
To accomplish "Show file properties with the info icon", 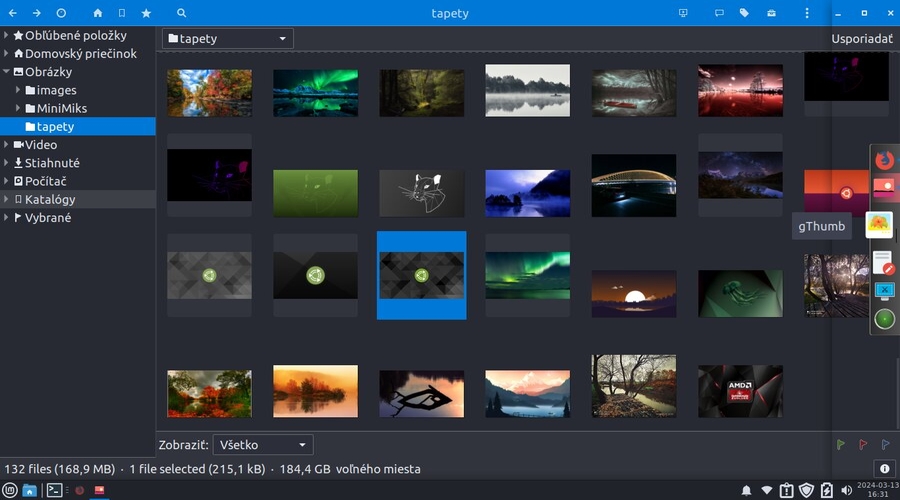I will (884, 468).
